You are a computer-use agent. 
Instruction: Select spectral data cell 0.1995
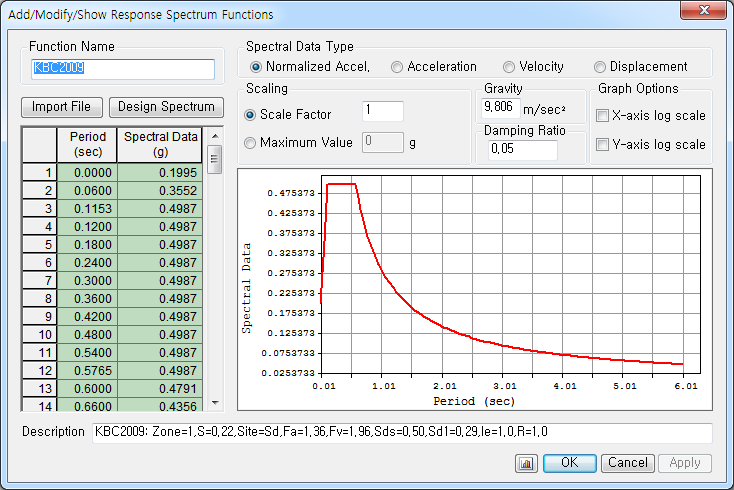tap(160, 173)
